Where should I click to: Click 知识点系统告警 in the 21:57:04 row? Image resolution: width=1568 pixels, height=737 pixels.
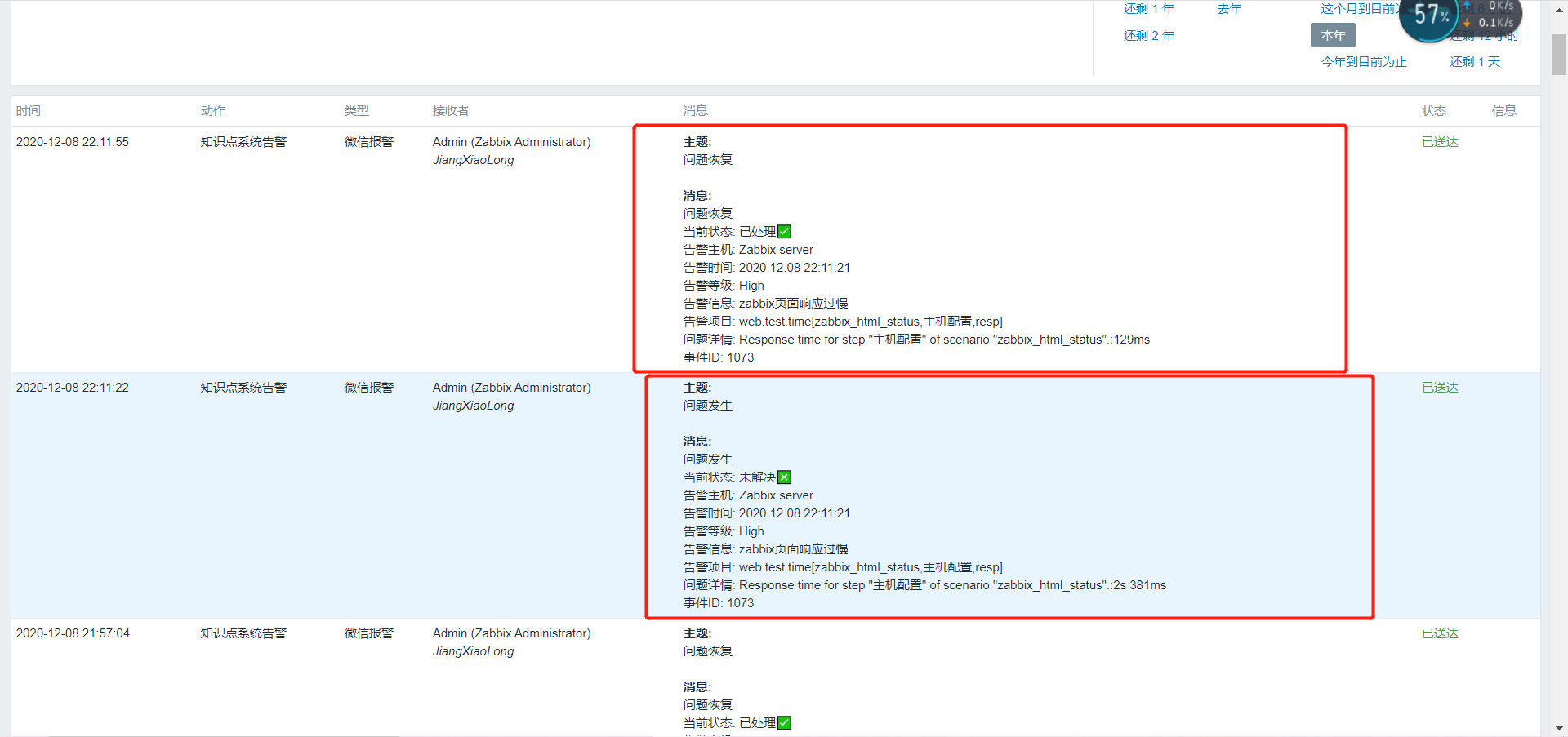click(x=243, y=633)
